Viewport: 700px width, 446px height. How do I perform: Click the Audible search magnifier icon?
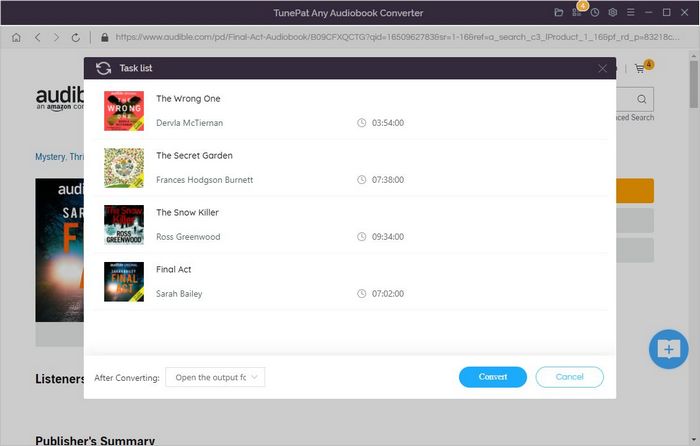[642, 99]
